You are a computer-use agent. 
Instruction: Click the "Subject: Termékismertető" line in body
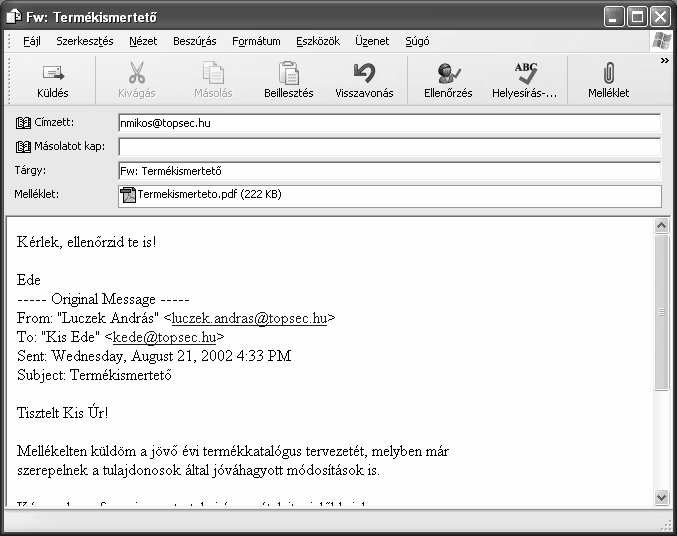[x=94, y=375]
